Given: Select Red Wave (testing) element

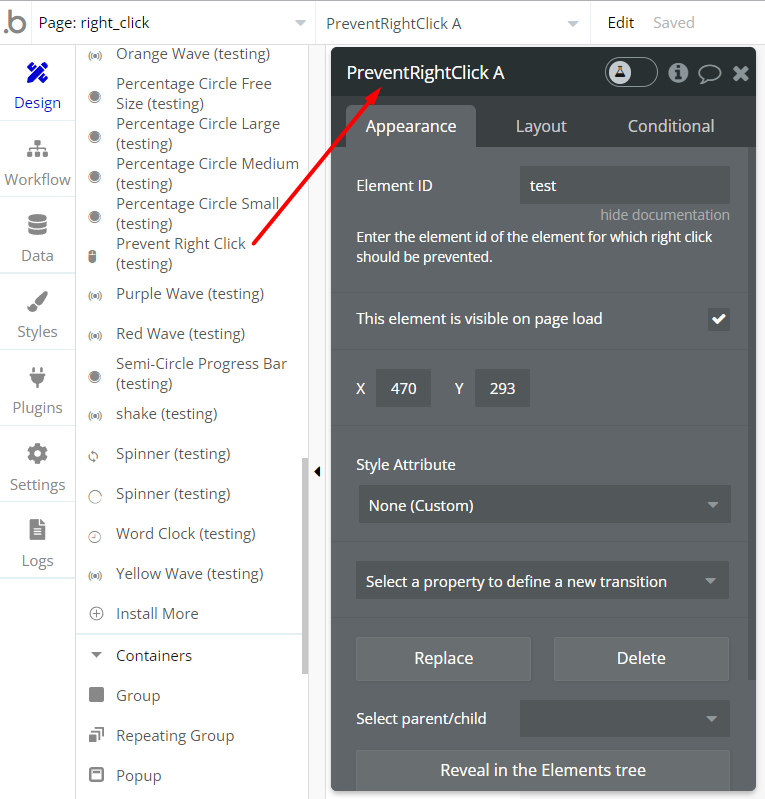Looking at the screenshot, I should pyautogui.click(x=180, y=334).
